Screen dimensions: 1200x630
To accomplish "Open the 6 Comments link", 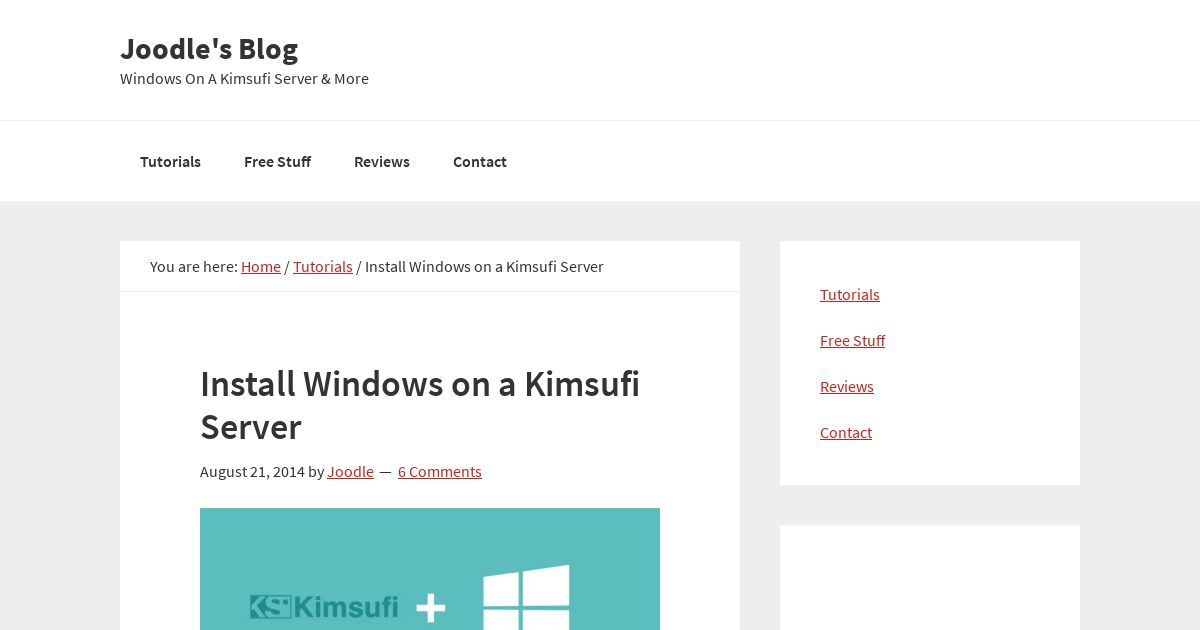I will (x=440, y=471).
